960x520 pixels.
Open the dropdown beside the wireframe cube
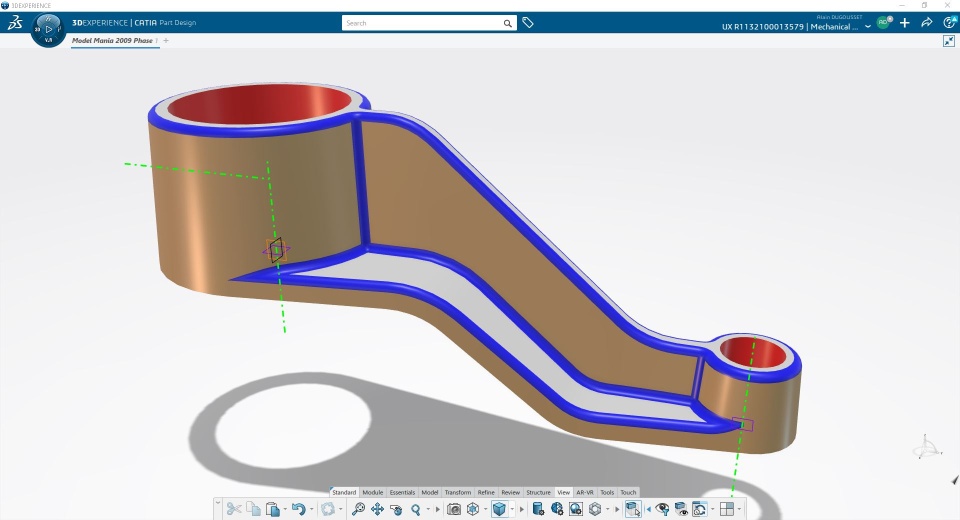pyautogui.click(x=486, y=510)
